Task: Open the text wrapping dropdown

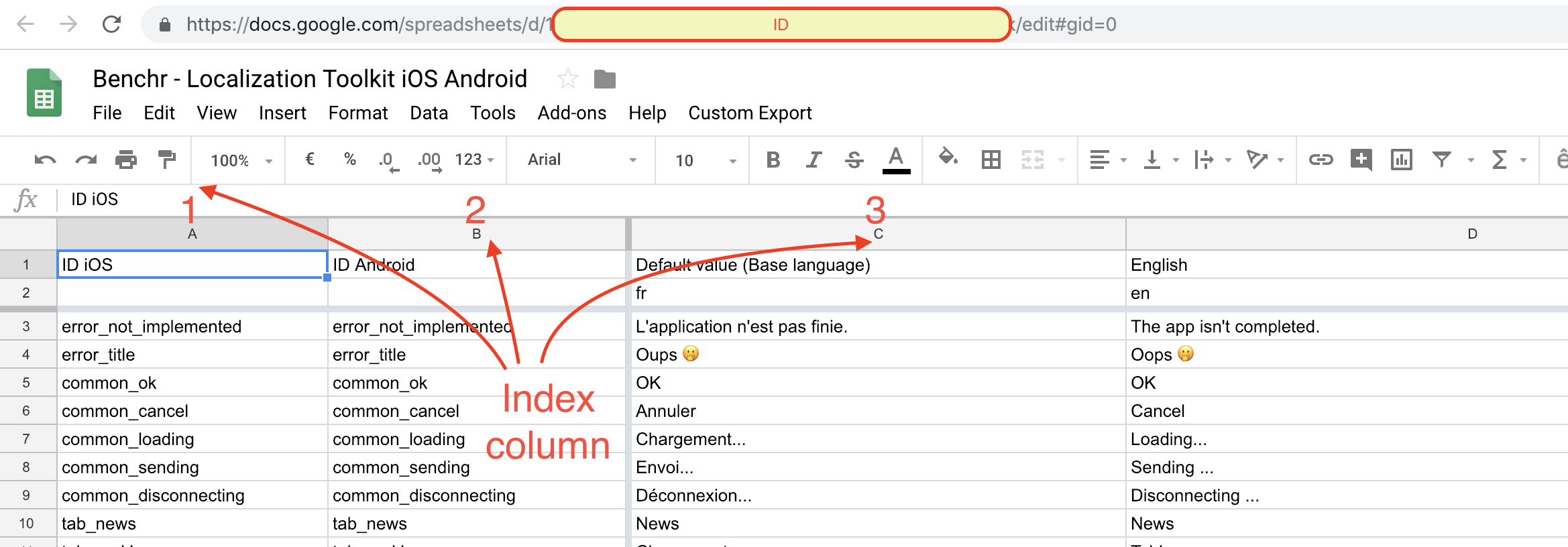Action: coord(1213,160)
